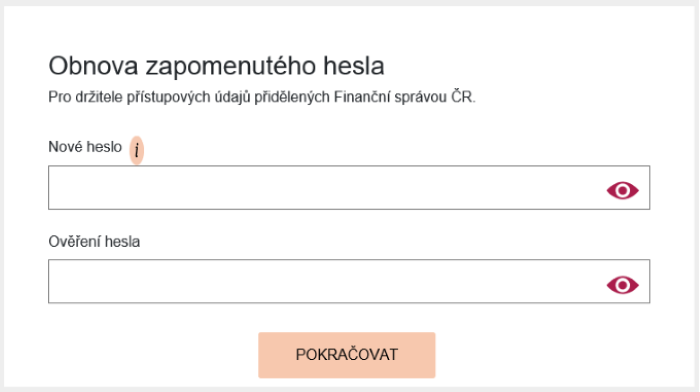Toggle the eye icon in the verification password box

click(x=622, y=285)
